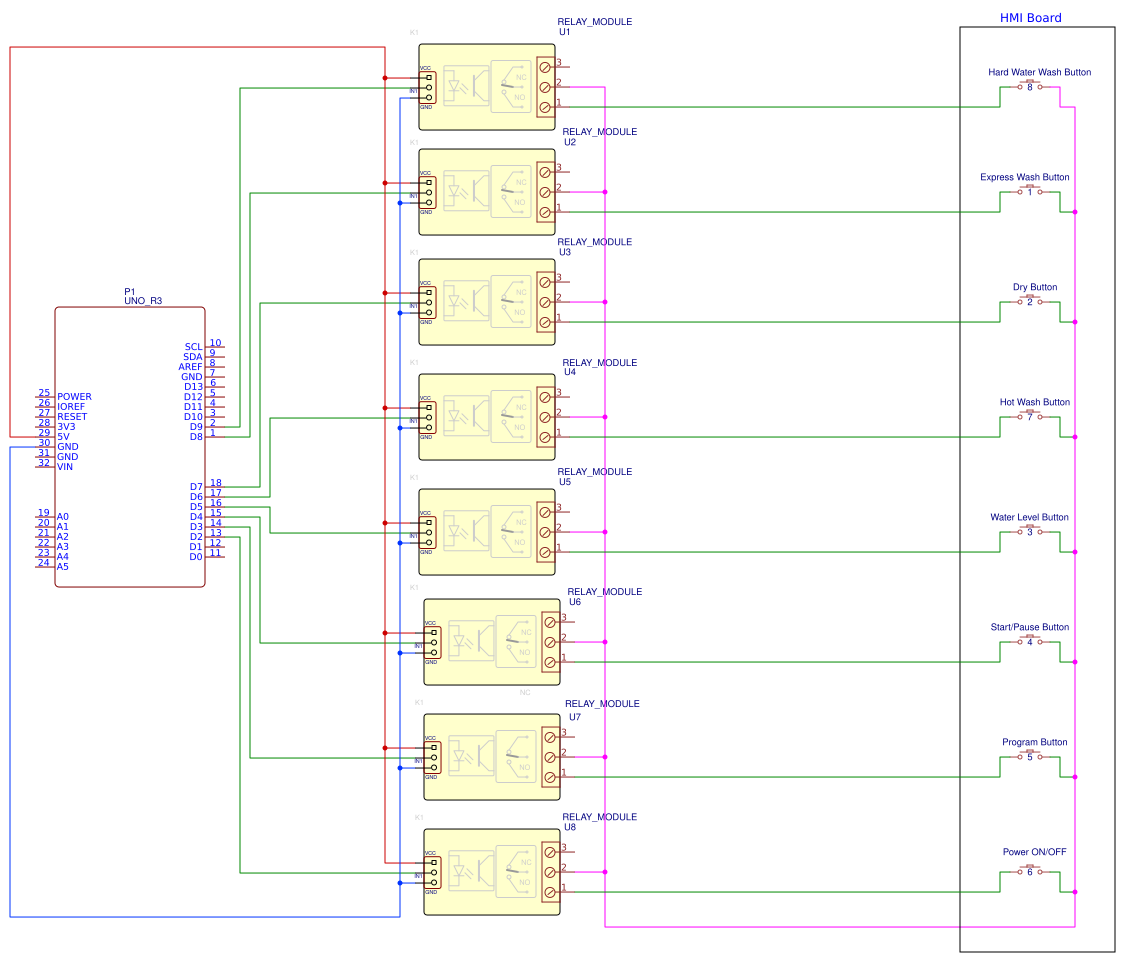The width and height of the screenshot is (1125, 962).
Task: Select the "D10" pin label
Action: point(193,418)
